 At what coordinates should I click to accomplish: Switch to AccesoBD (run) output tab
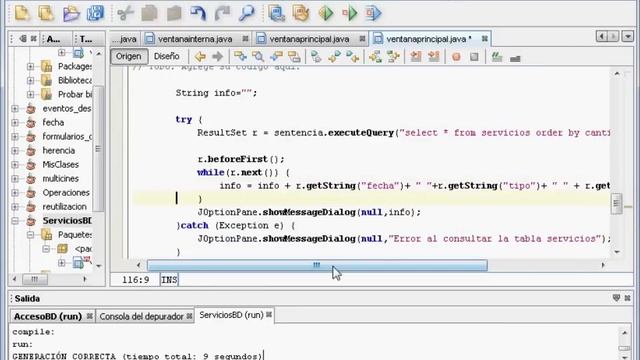48,316
